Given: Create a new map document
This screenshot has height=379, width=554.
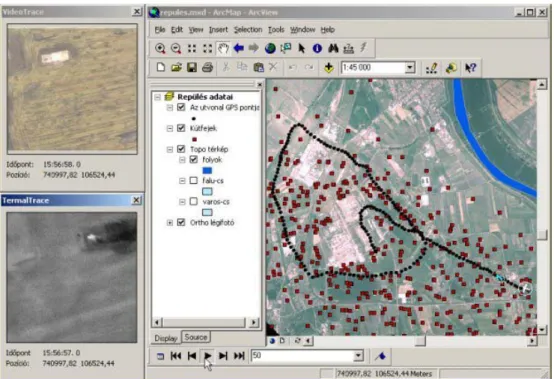Looking at the screenshot, I should 161,67.
